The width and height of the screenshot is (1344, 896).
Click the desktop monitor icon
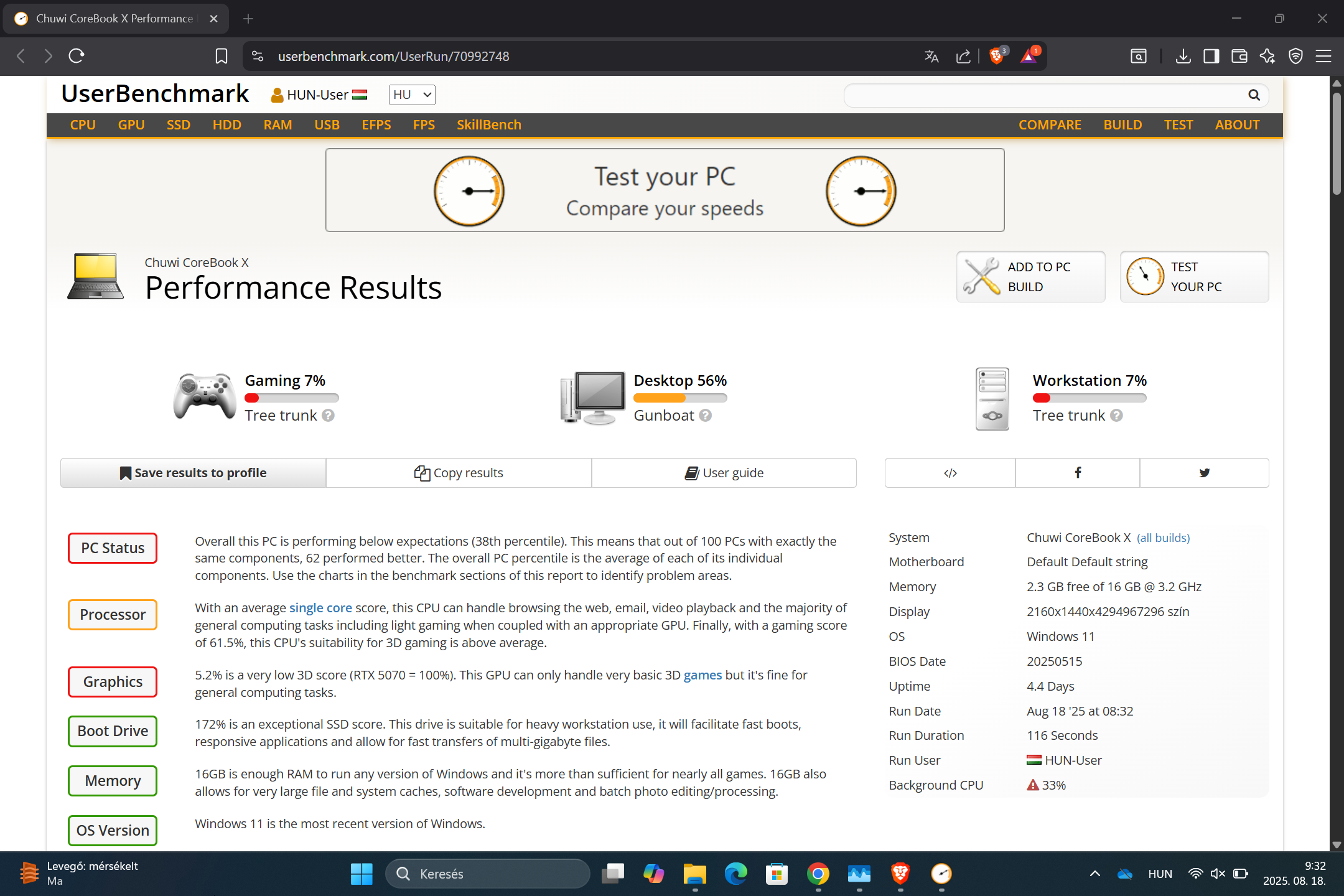pyautogui.click(x=592, y=398)
